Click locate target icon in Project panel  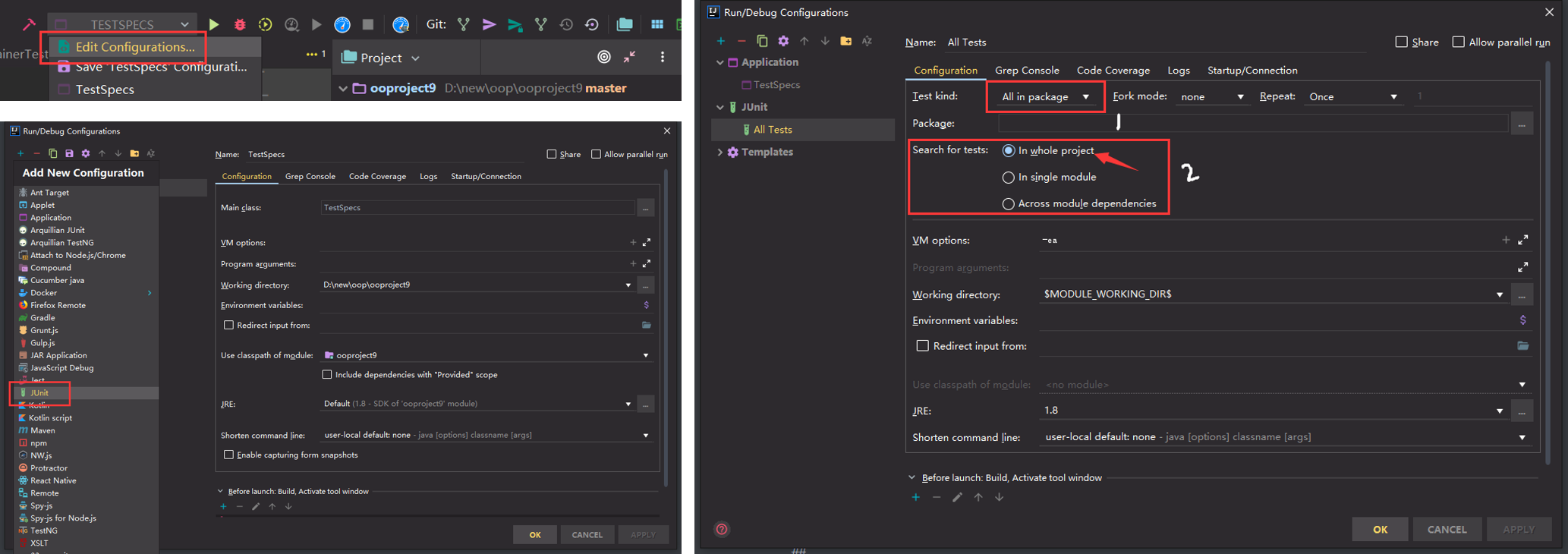pos(604,57)
